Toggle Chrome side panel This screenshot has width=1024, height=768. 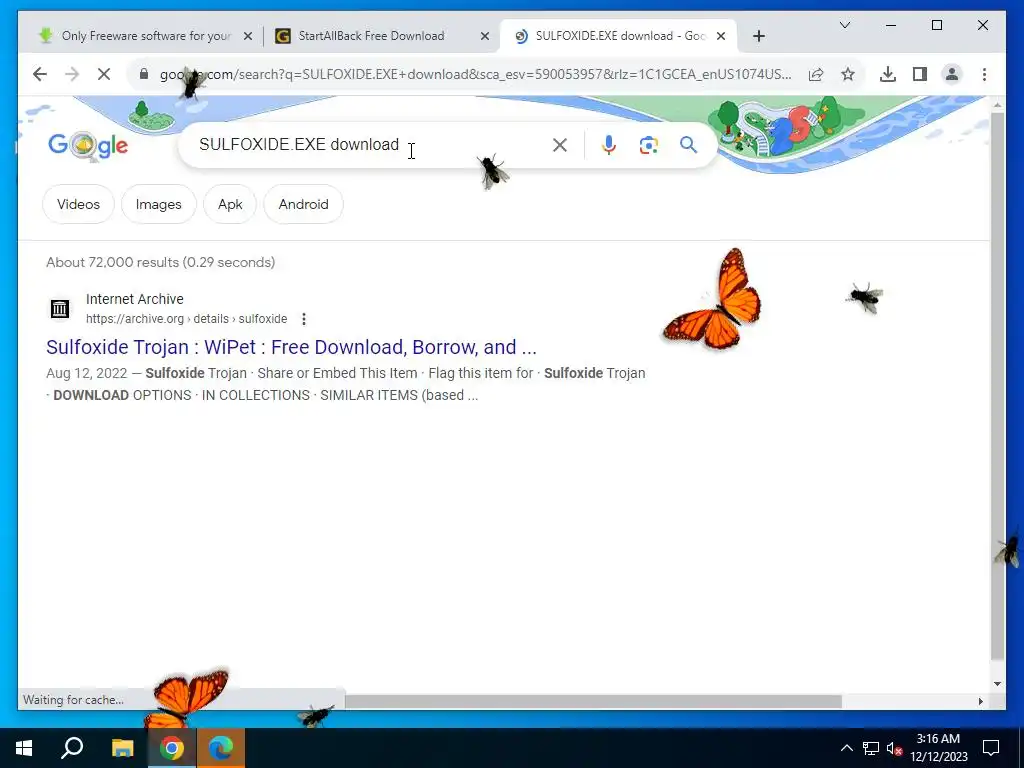click(920, 74)
